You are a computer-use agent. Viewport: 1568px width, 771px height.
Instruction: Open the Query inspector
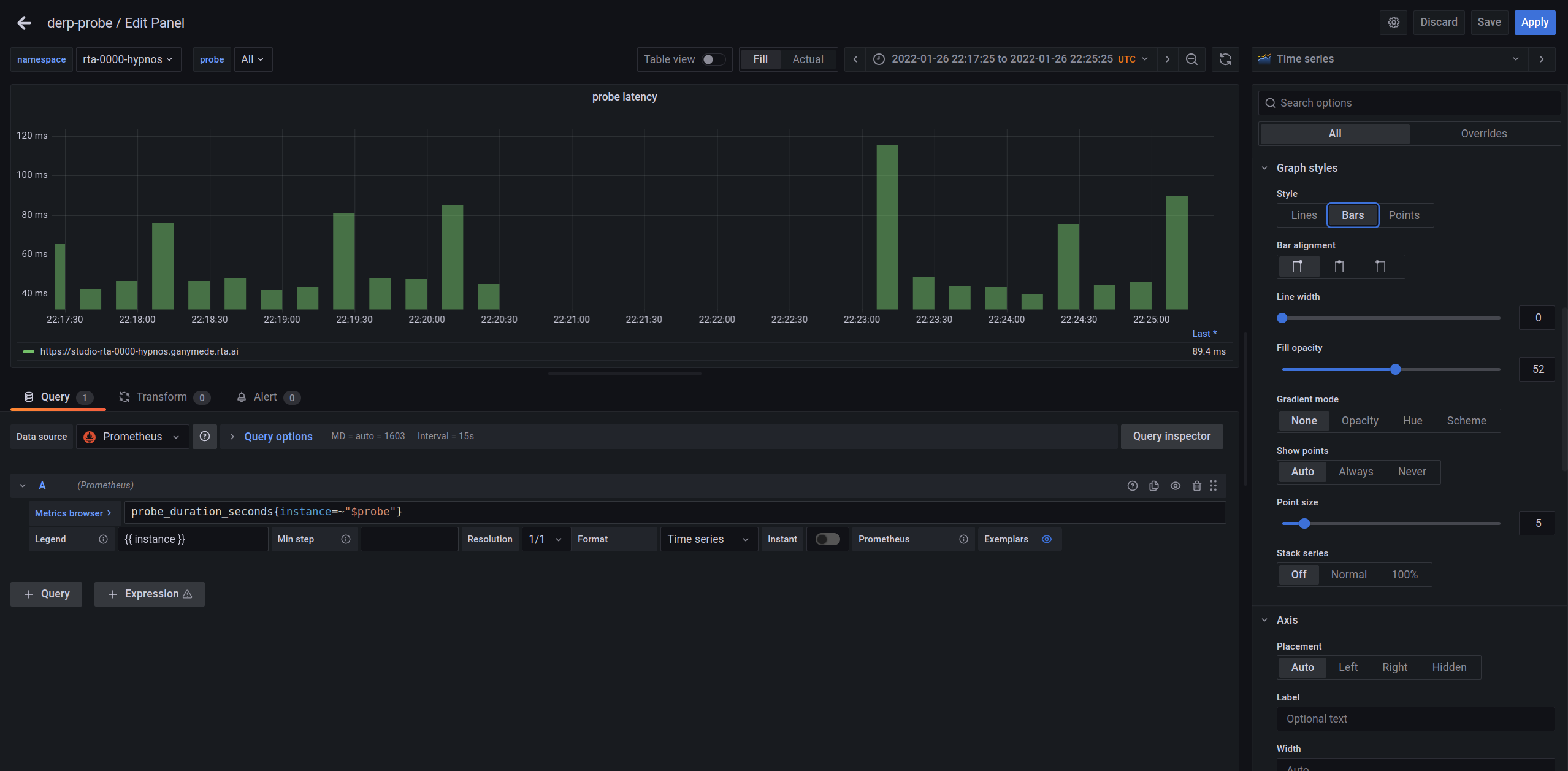tap(1172, 436)
